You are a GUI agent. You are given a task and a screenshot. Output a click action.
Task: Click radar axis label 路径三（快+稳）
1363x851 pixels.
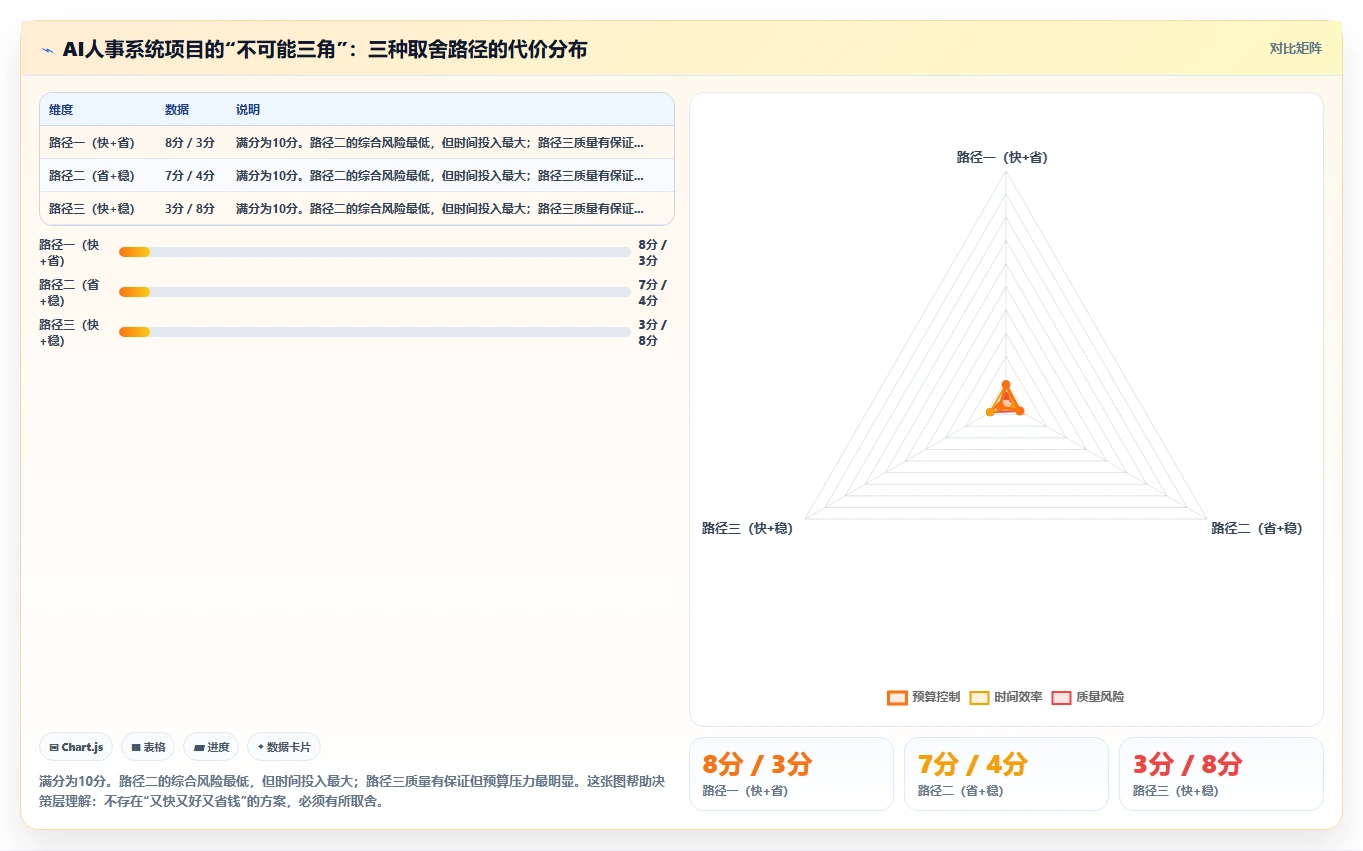coord(747,528)
